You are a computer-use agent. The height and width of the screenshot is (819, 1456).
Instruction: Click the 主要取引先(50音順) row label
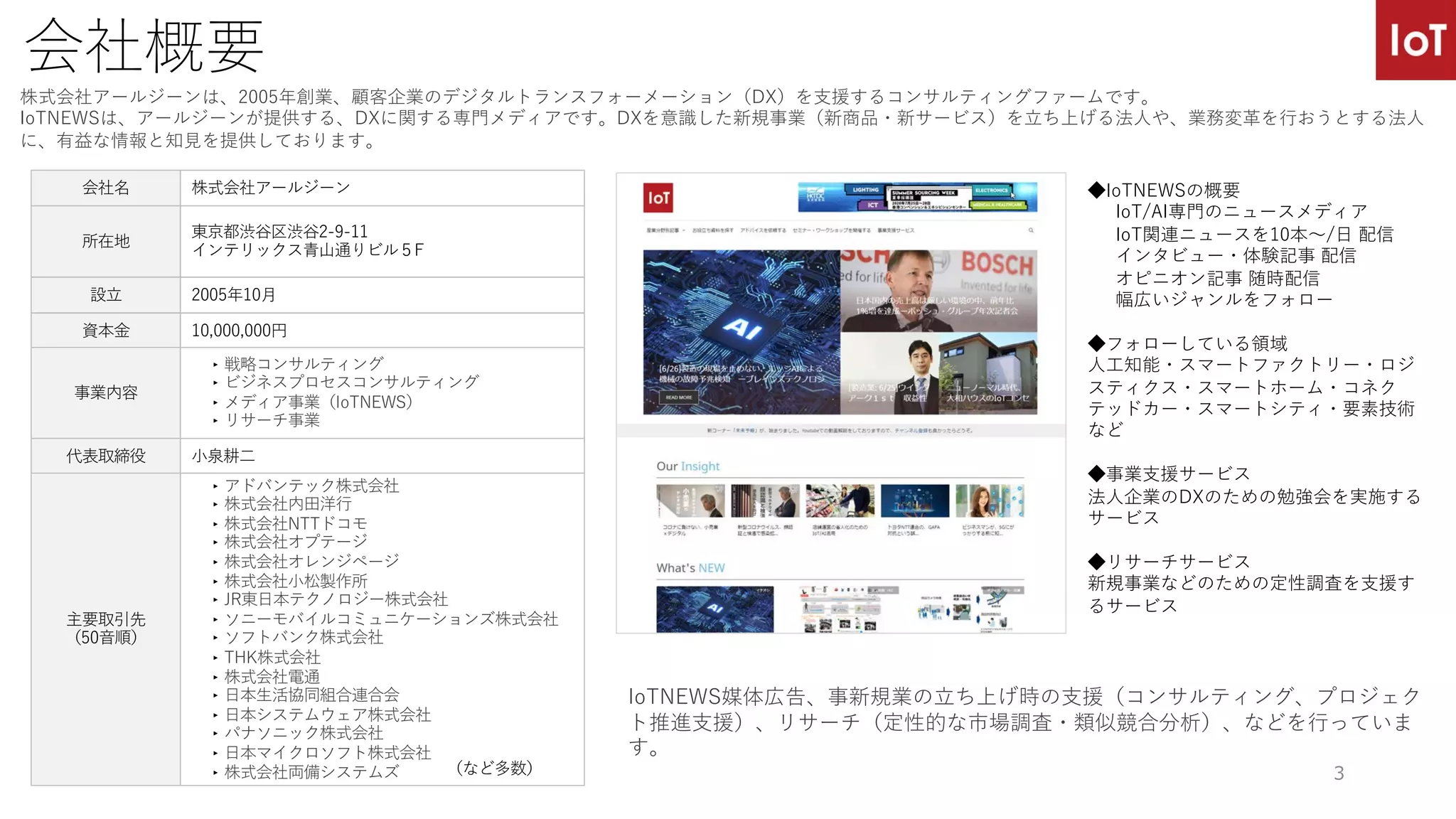106,628
